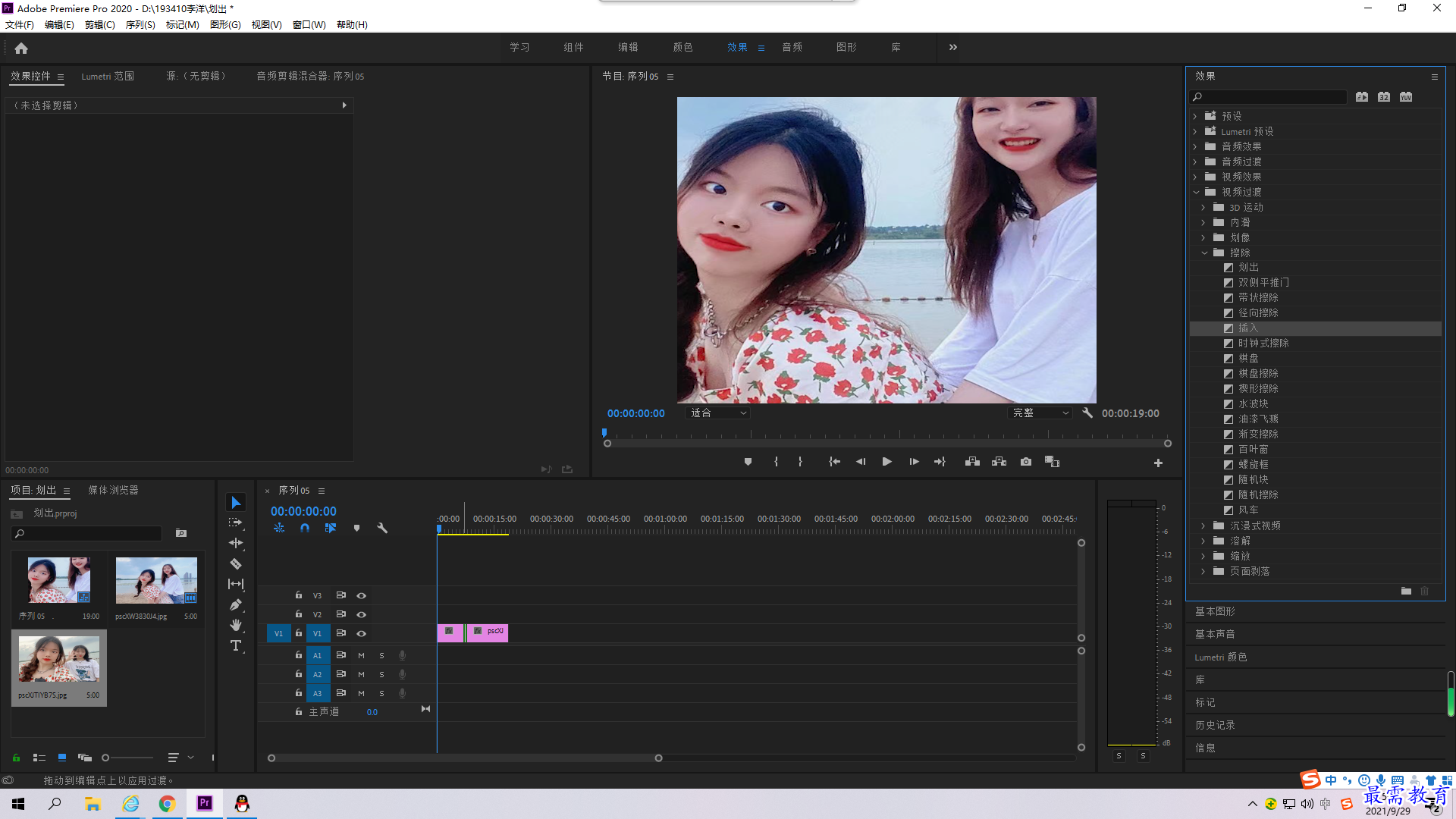
Task: Open the Lumetri 范围 tab
Action: click(x=108, y=77)
